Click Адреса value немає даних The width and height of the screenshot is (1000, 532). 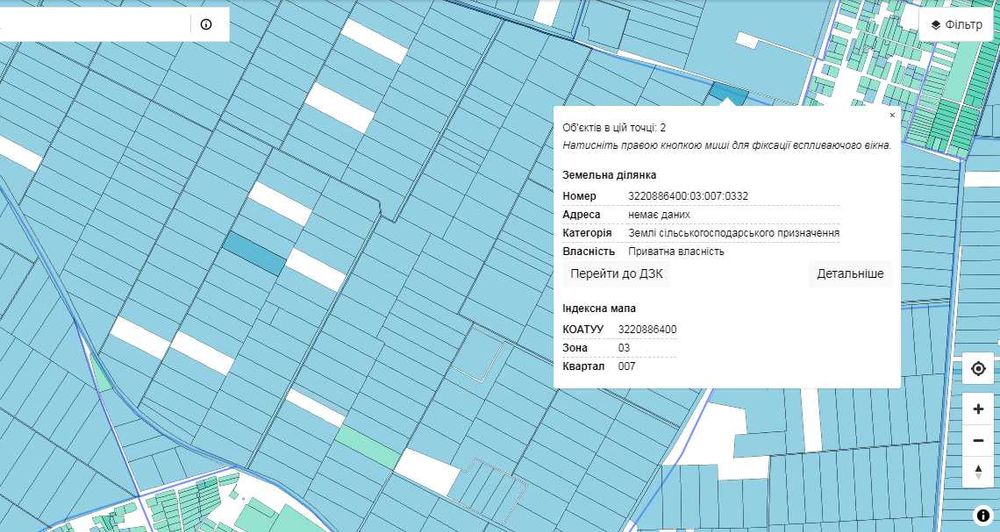tap(659, 215)
